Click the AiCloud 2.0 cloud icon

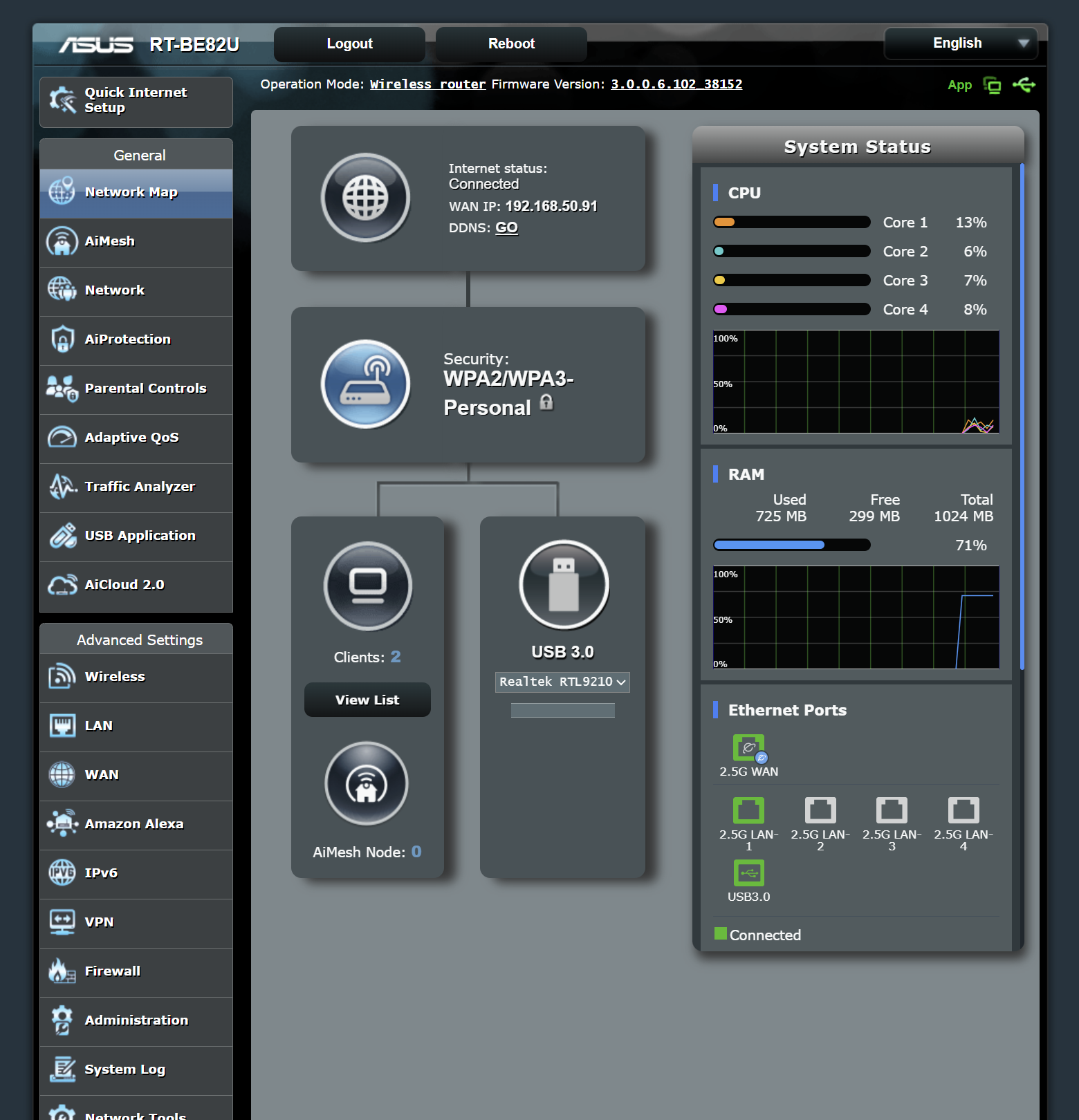click(62, 585)
